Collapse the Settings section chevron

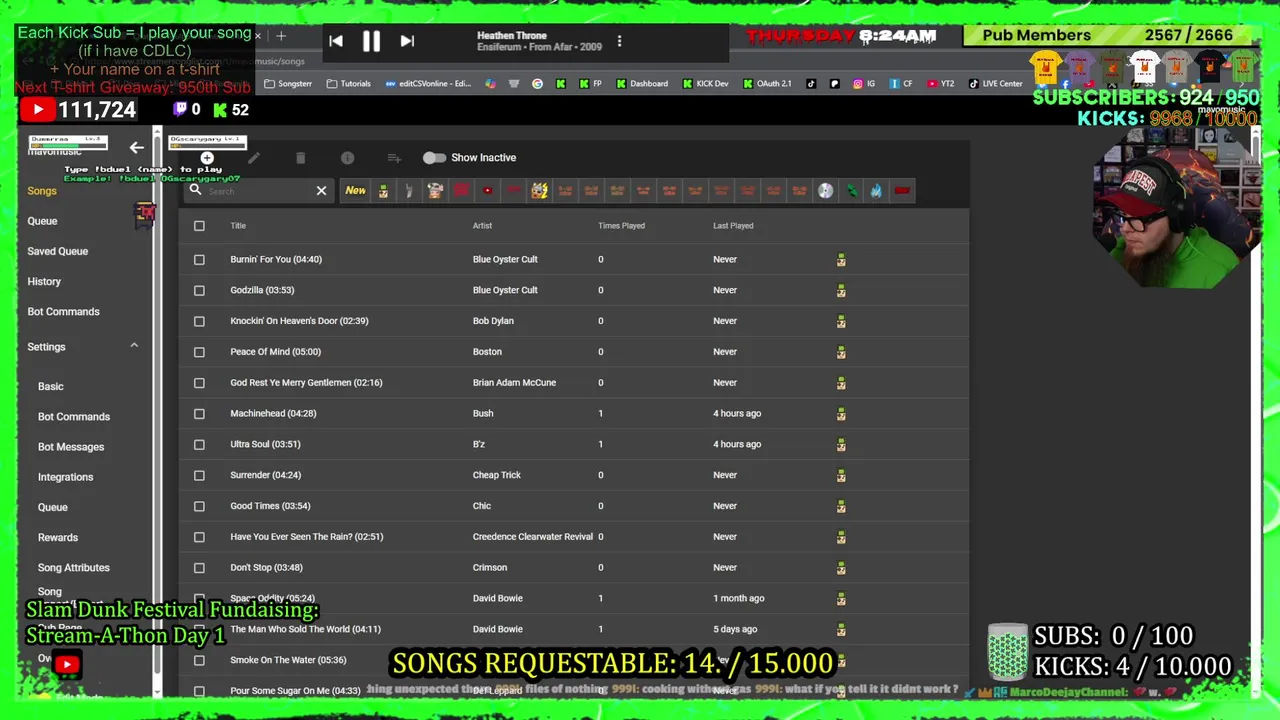point(134,346)
